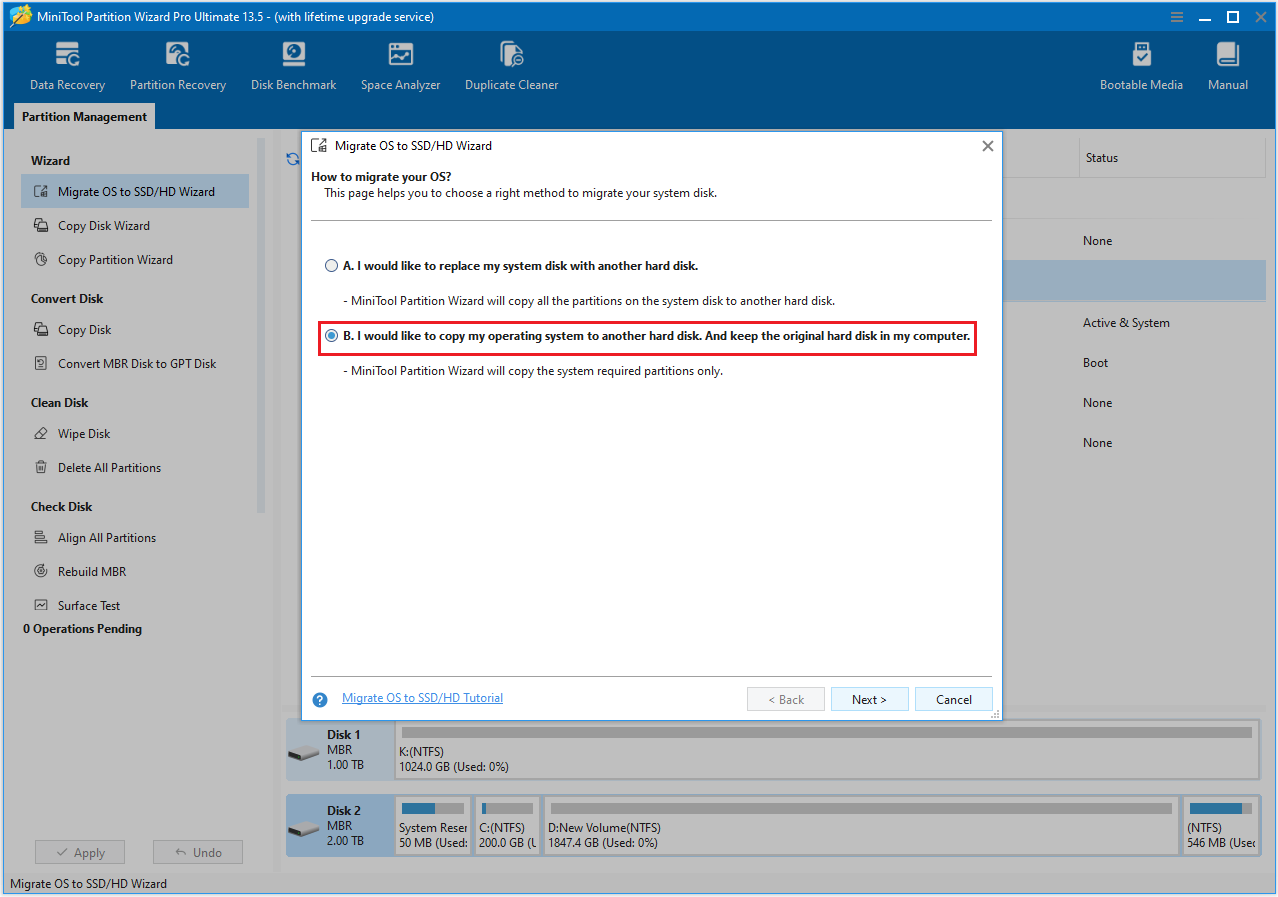This screenshot has width=1278, height=897.
Task: Open the Migrate OS to SSD/HD Tutorial link
Action: (422, 697)
